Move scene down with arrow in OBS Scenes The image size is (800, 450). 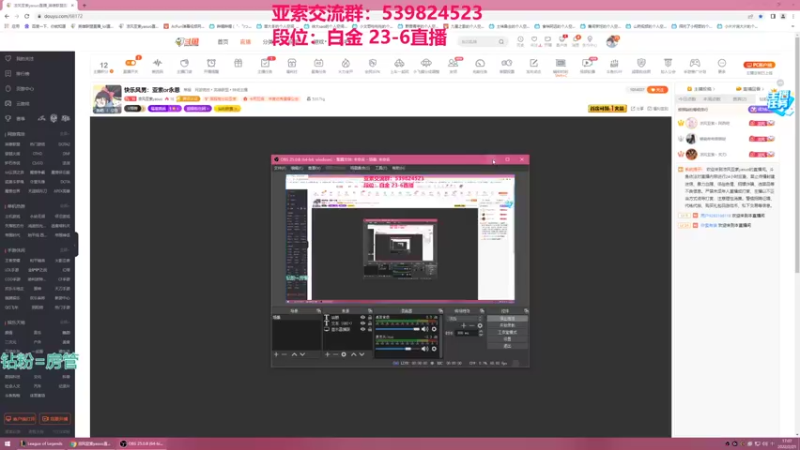[x=302, y=354]
